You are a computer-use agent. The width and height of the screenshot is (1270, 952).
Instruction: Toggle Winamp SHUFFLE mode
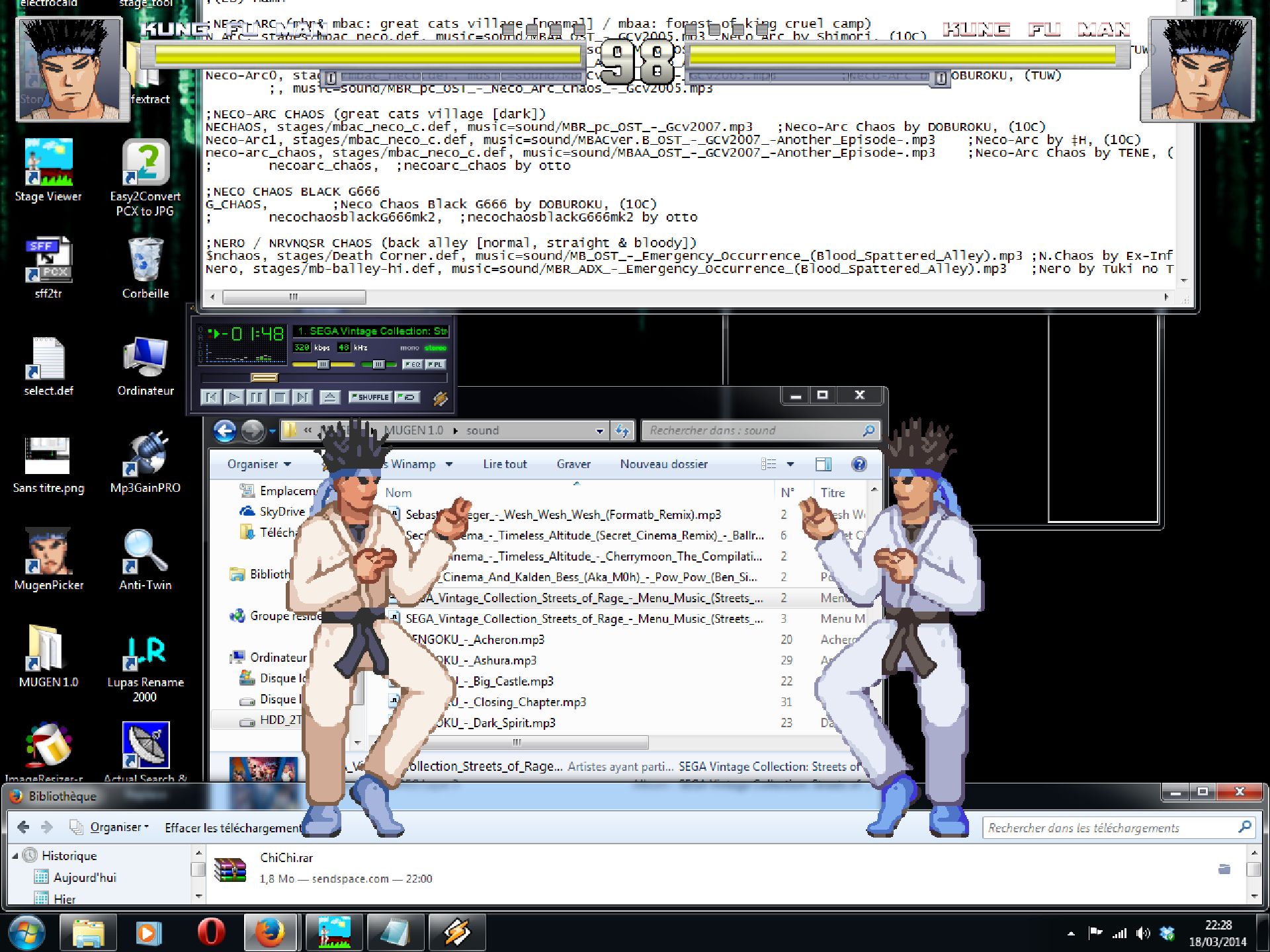pos(370,397)
